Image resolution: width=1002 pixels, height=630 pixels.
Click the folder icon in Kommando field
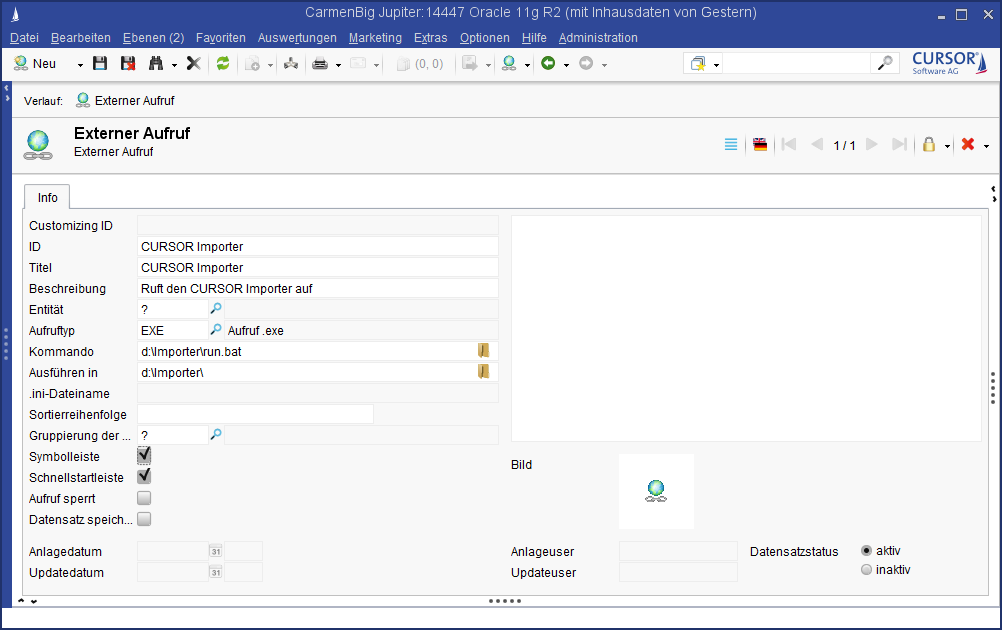click(483, 351)
